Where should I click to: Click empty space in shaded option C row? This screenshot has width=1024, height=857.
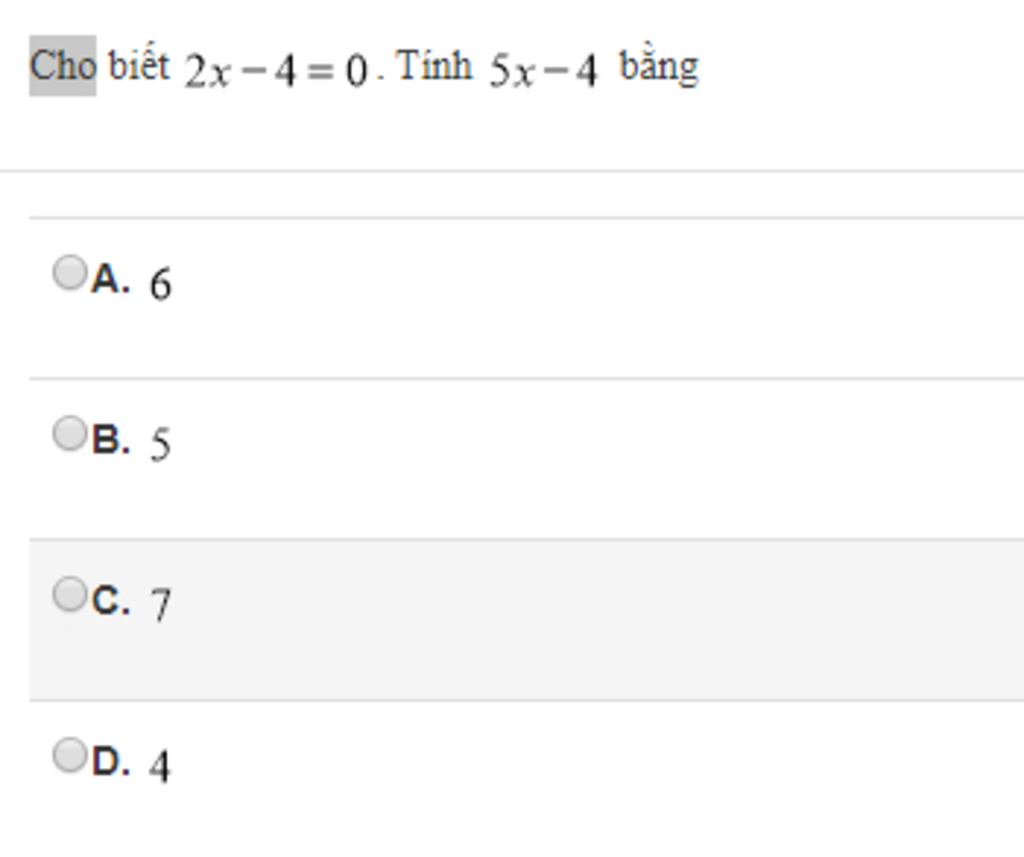(x=600, y=620)
